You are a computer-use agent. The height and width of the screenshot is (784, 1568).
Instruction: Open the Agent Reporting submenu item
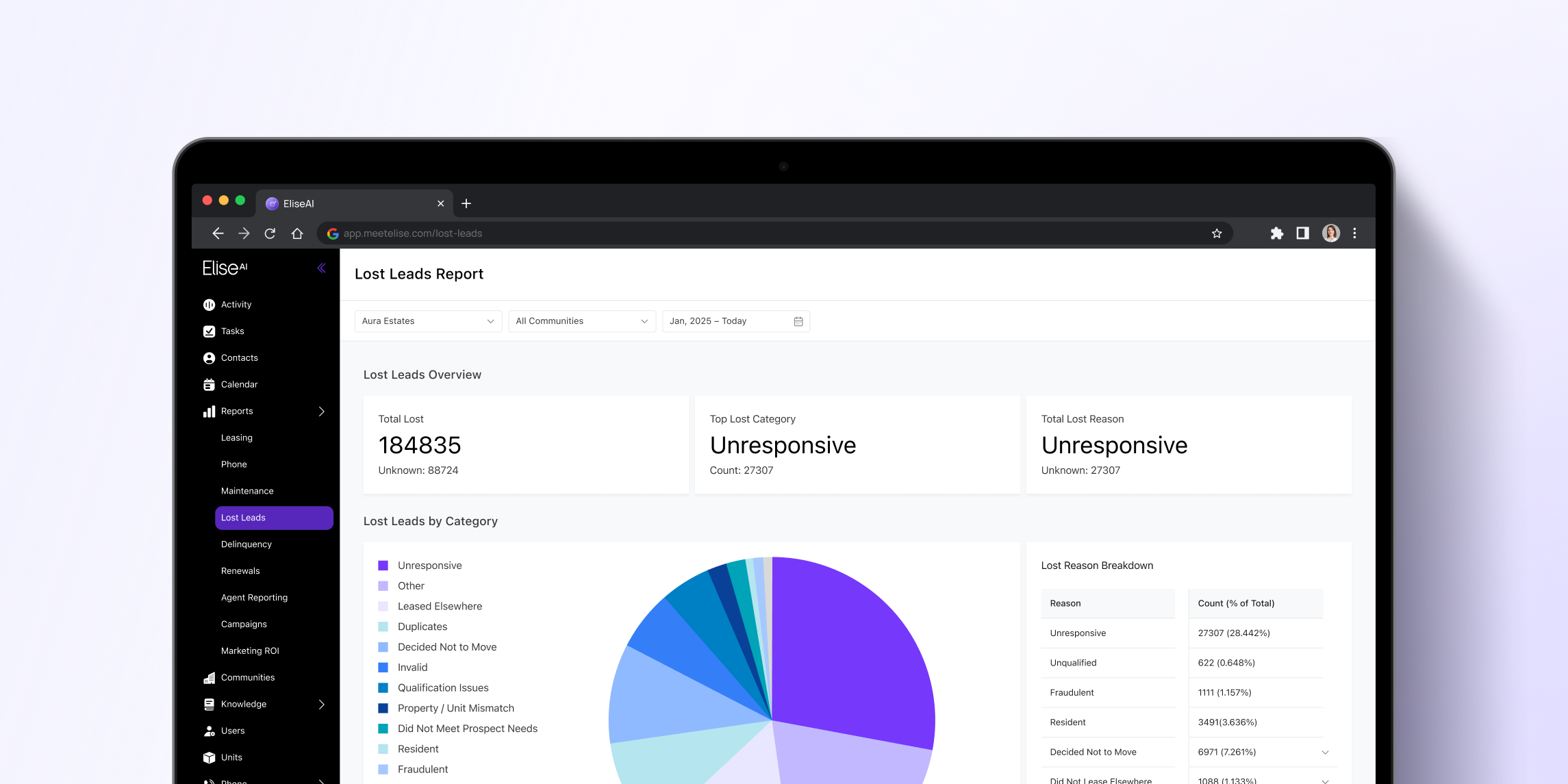pyautogui.click(x=254, y=598)
